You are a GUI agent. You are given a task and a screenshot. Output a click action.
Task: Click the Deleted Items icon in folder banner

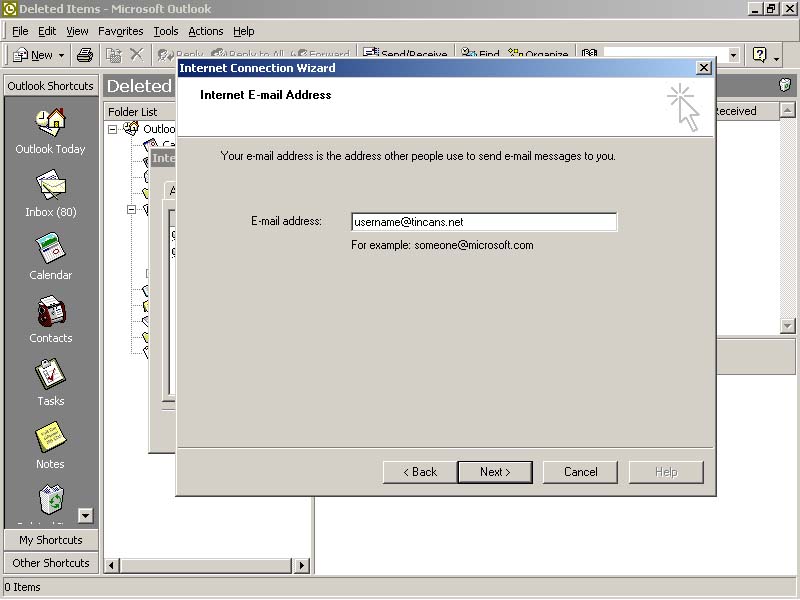[785, 84]
